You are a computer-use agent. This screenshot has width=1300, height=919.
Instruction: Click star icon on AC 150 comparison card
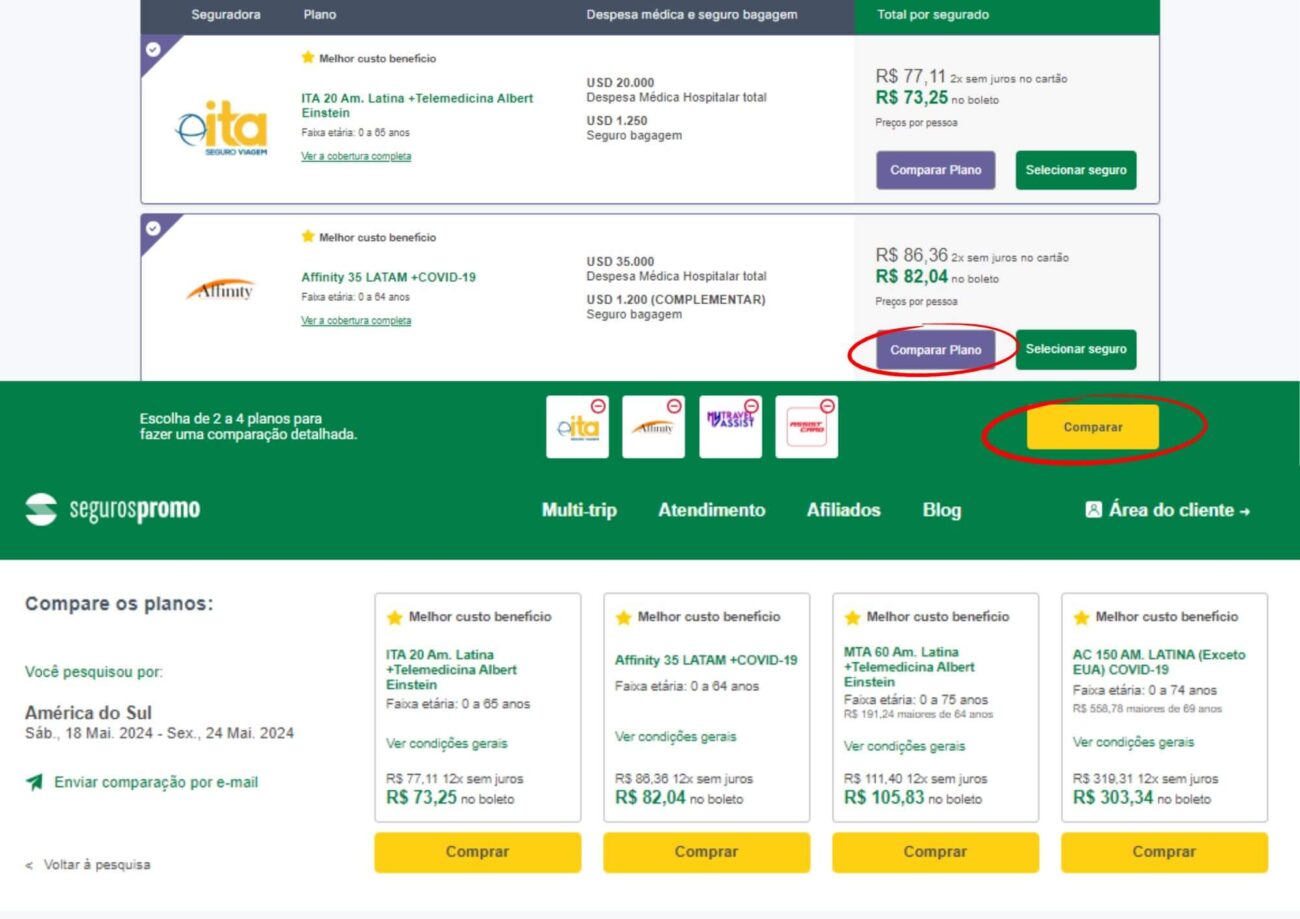coord(1082,618)
